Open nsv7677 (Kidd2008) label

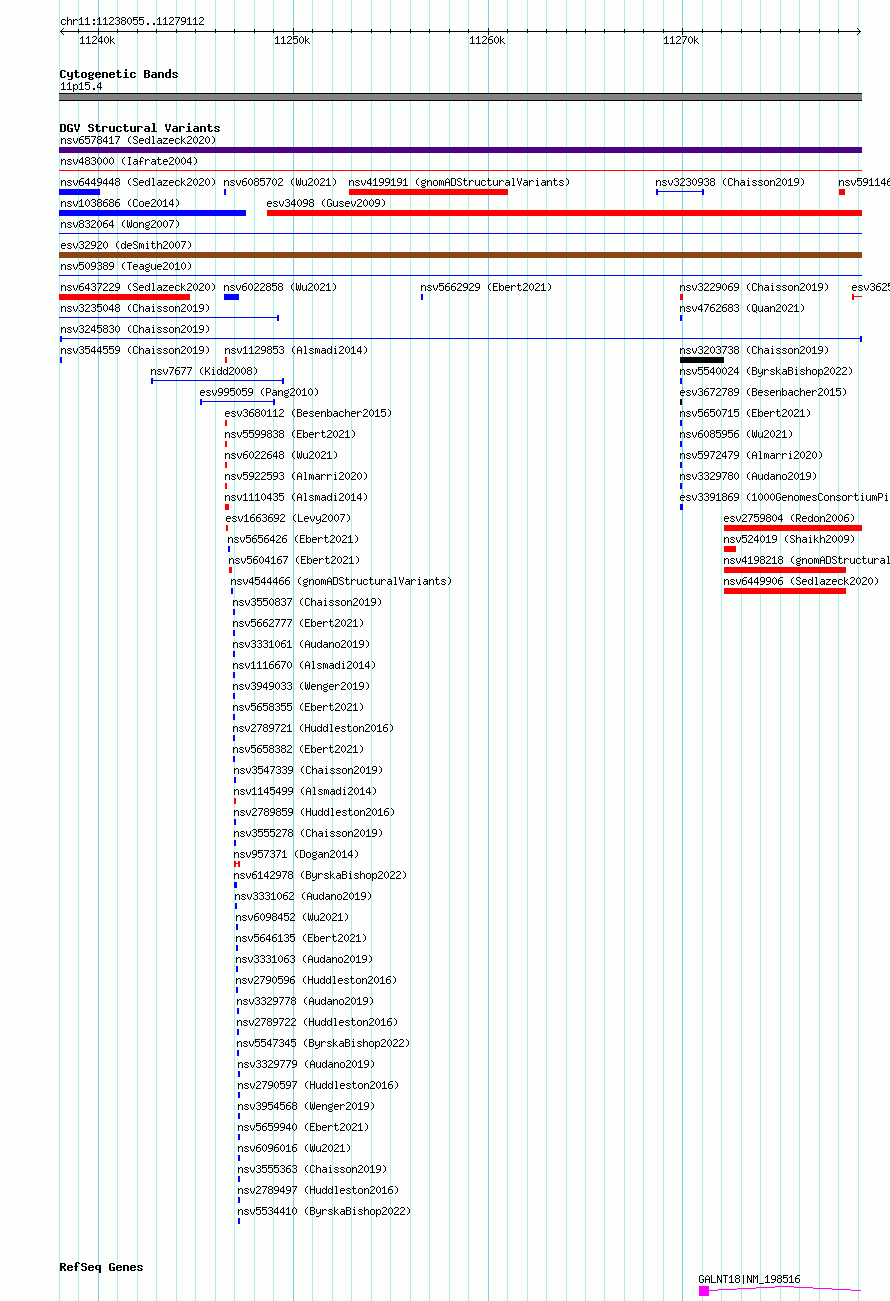[x=204, y=371]
